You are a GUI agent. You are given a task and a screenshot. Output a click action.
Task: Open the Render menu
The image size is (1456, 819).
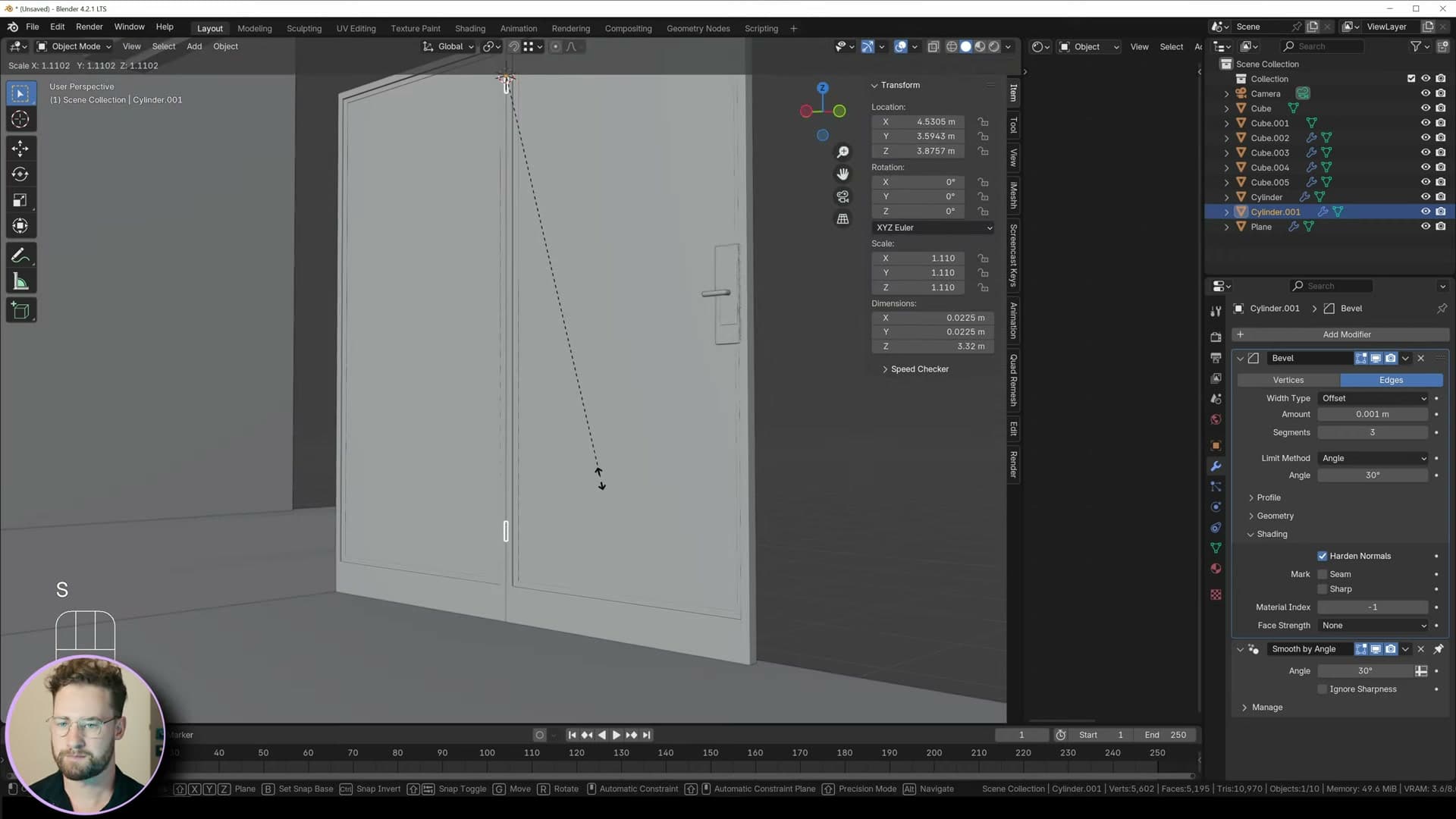[x=89, y=27]
